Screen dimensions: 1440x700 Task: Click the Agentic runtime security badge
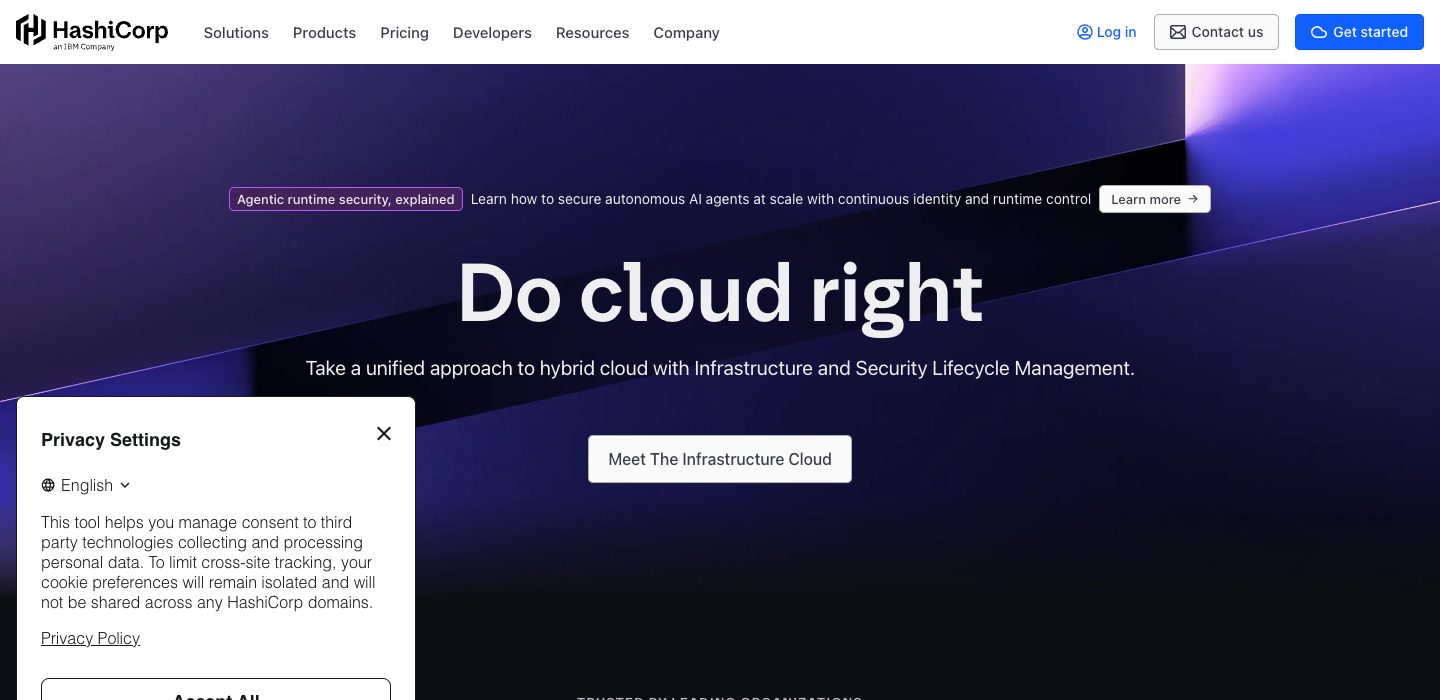346,199
